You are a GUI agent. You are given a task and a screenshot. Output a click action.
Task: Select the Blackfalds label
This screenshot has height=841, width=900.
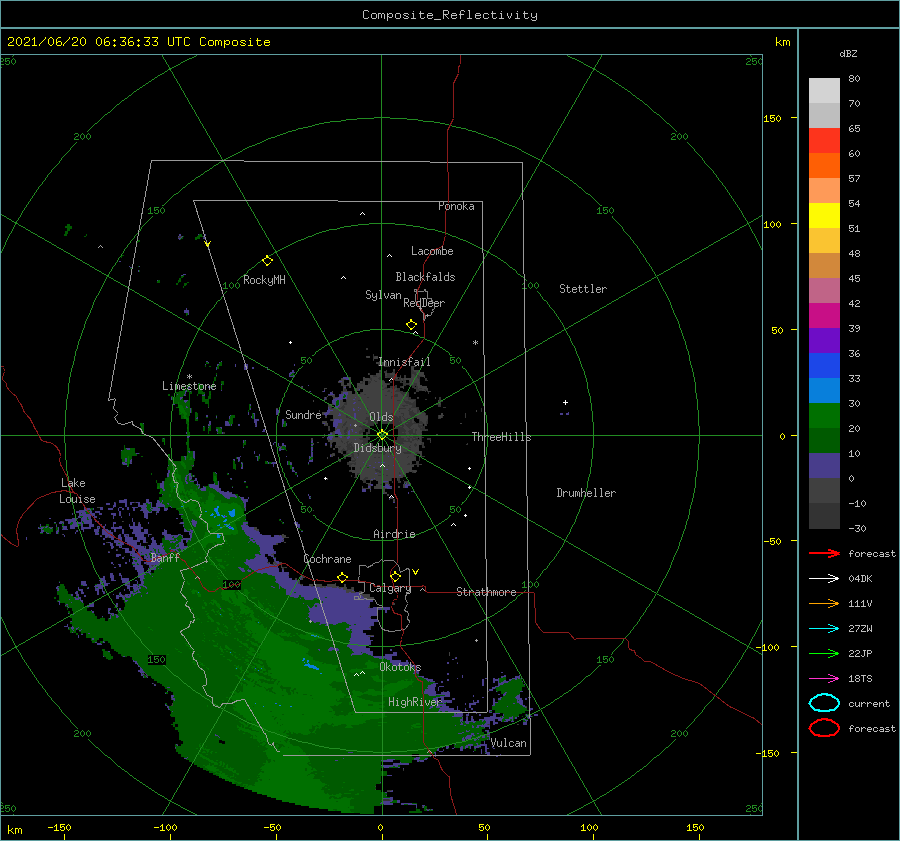click(x=425, y=277)
